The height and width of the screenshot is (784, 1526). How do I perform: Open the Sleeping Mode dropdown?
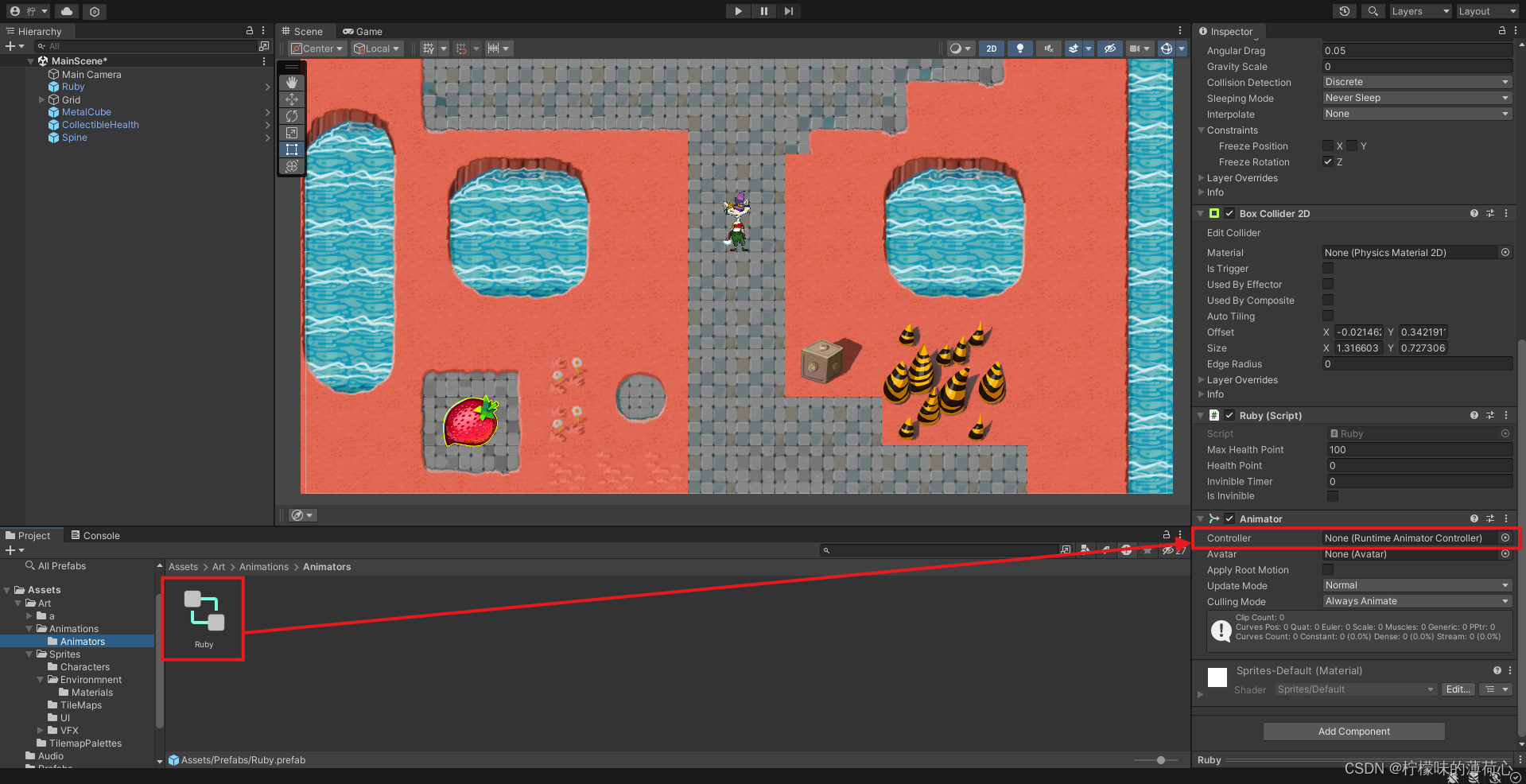[1415, 98]
